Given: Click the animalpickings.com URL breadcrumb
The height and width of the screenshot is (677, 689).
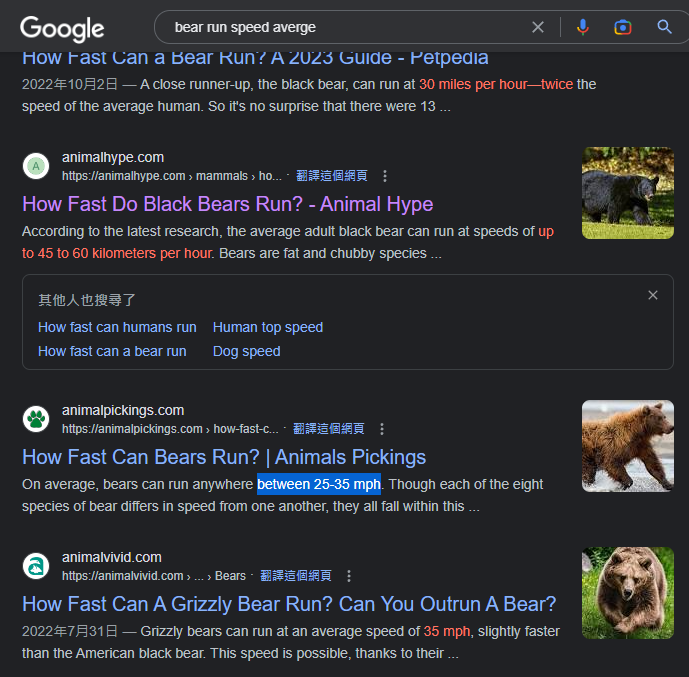Looking at the screenshot, I should point(170,429).
